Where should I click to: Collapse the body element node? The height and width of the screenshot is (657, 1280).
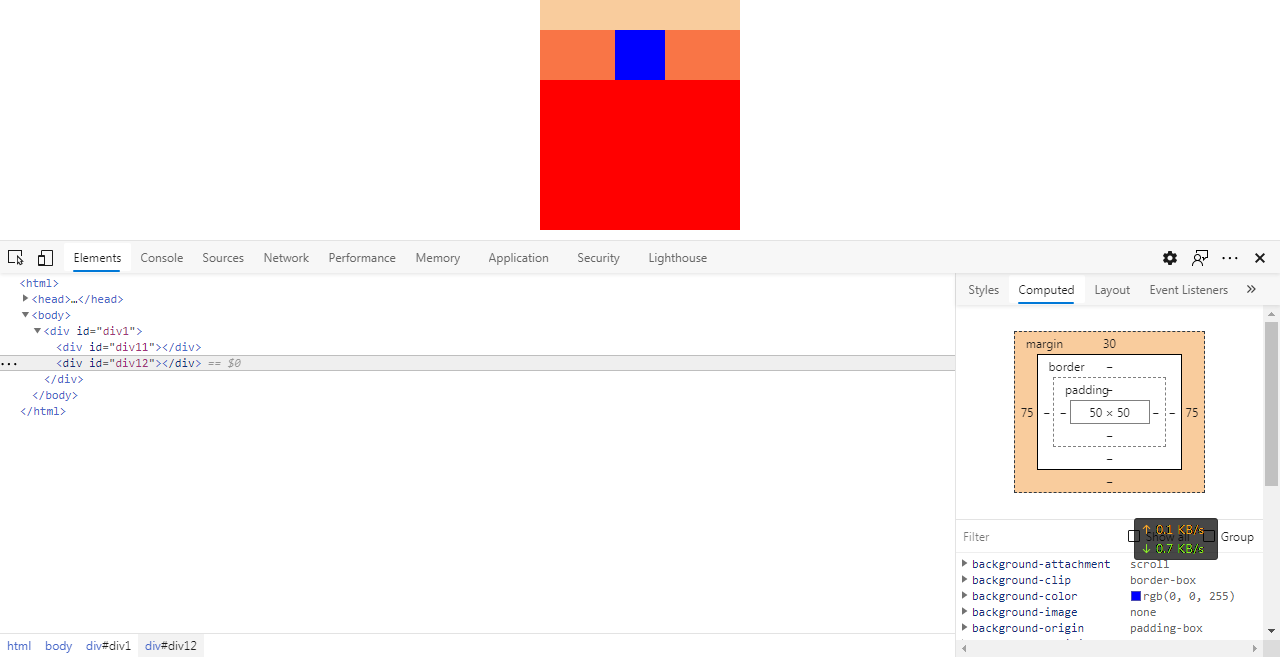coord(26,315)
